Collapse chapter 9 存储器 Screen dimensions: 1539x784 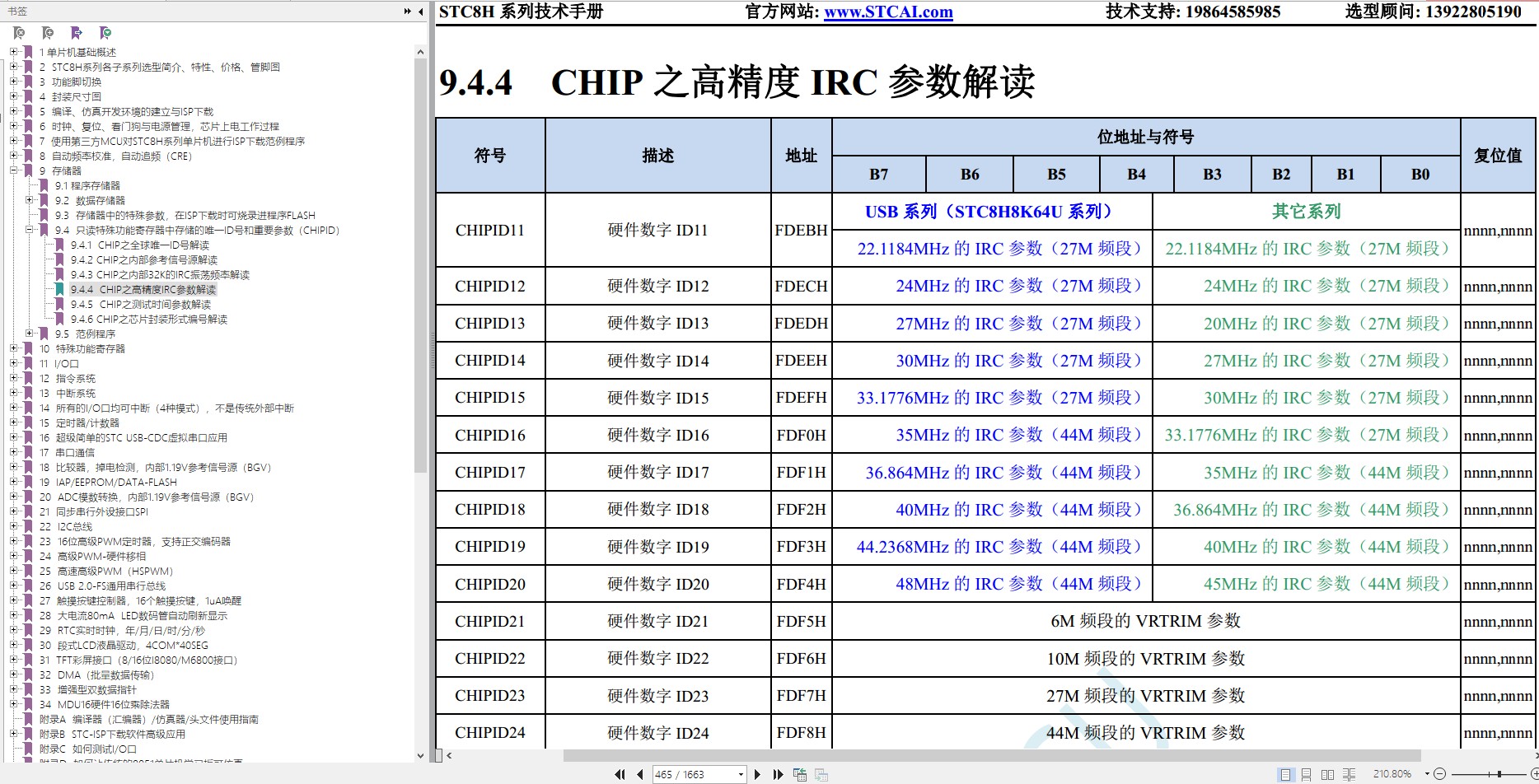(x=13, y=170)
